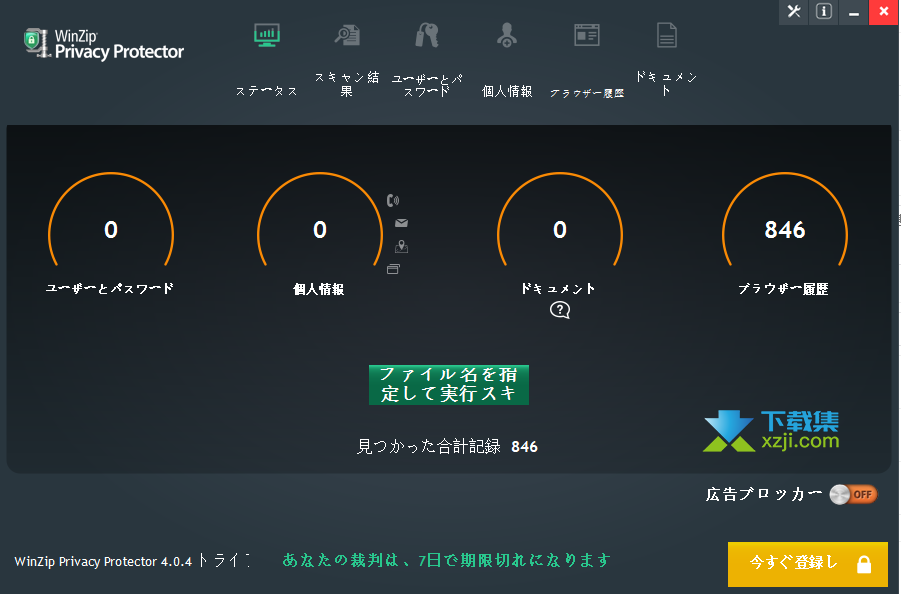This screenshot has height=594, width=901.
Task: Switch to the ステータス tab label
Action: pyautogui.click(x=267, y=91)
